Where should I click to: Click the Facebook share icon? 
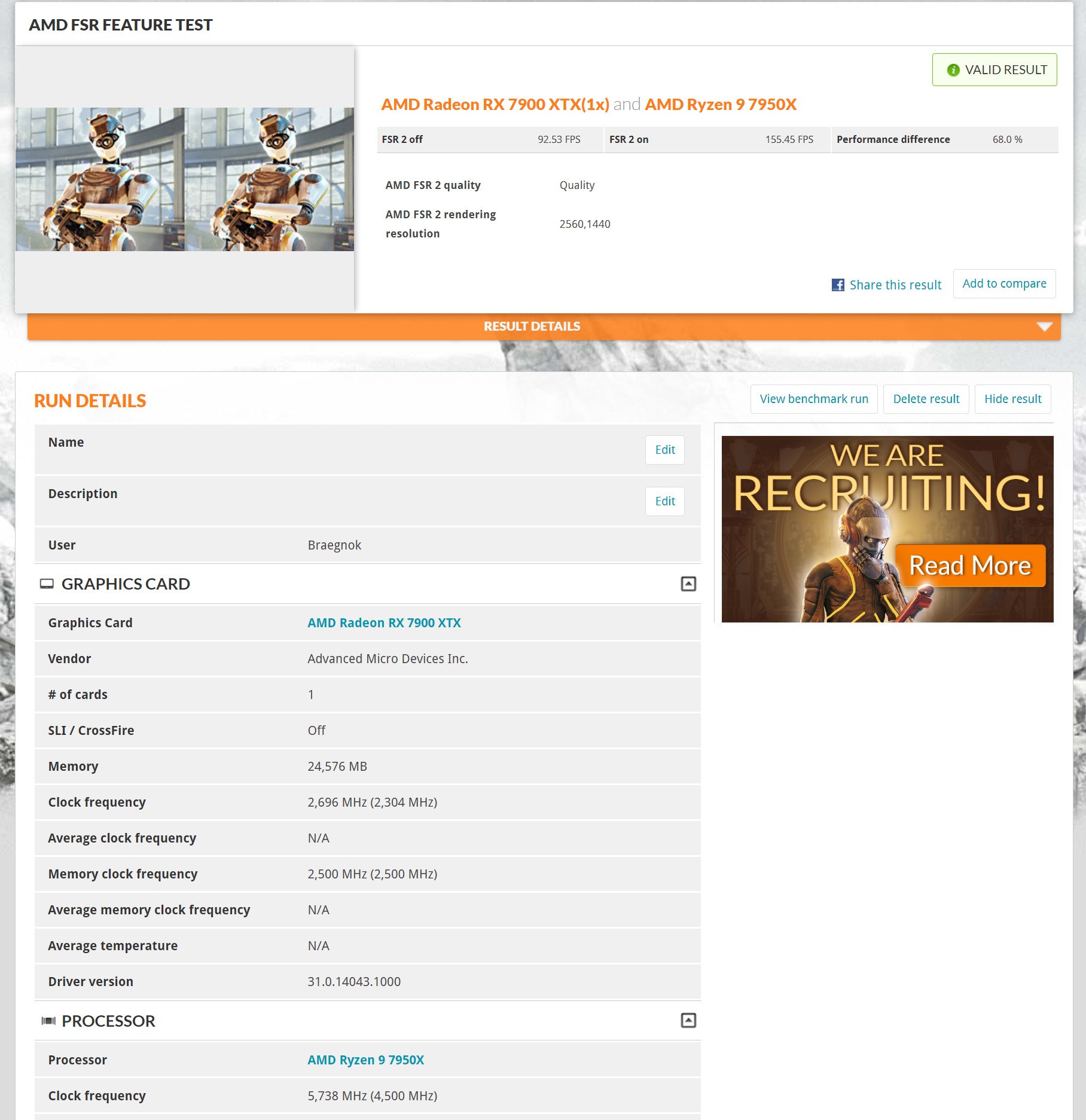(x=838, y=285)
